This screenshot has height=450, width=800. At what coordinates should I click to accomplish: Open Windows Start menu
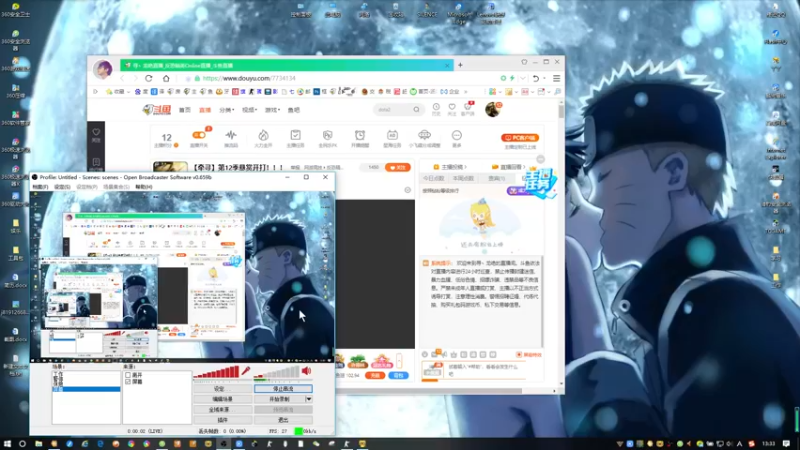coord(7,444)
